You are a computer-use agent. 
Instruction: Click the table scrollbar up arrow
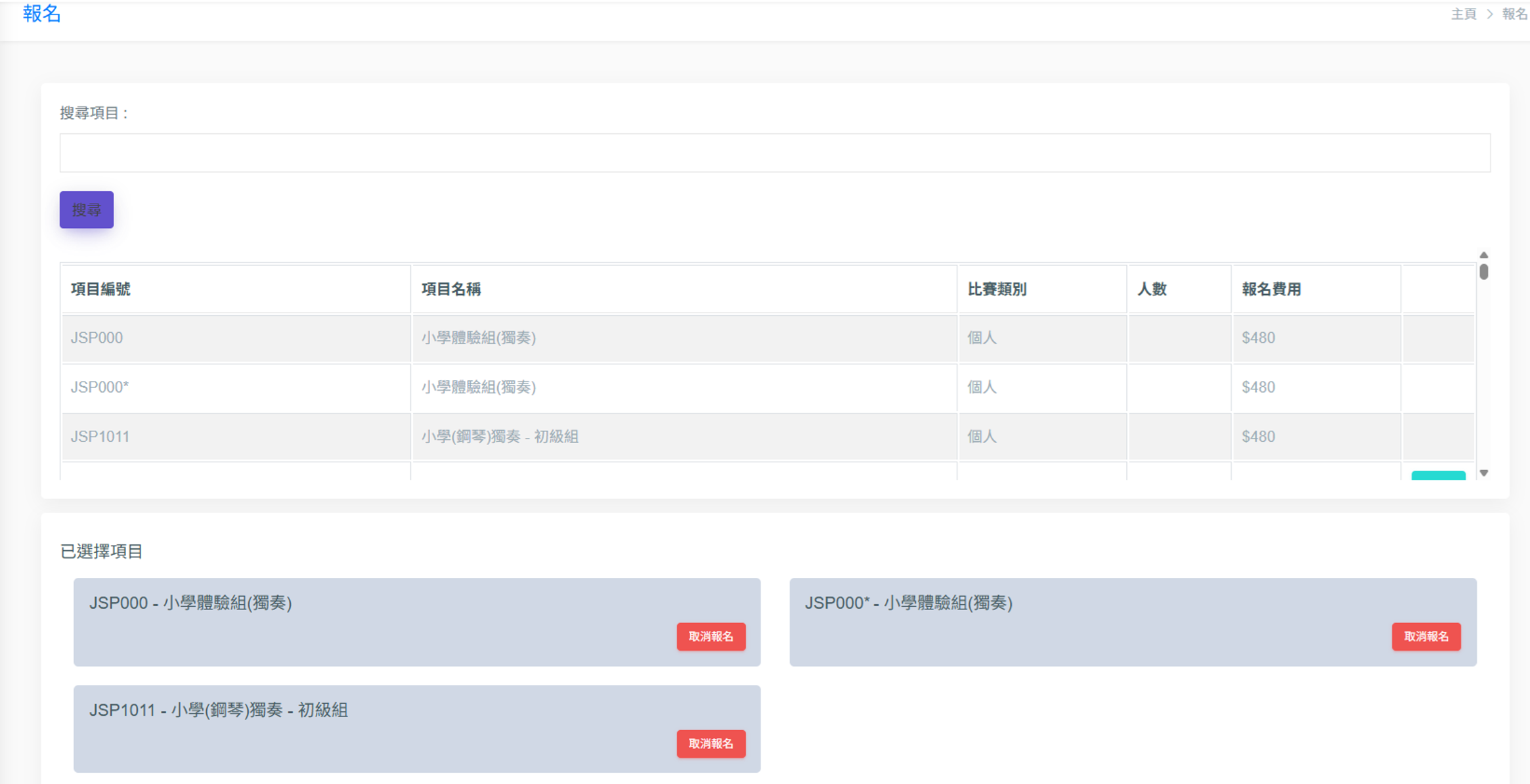point(1483,255)
